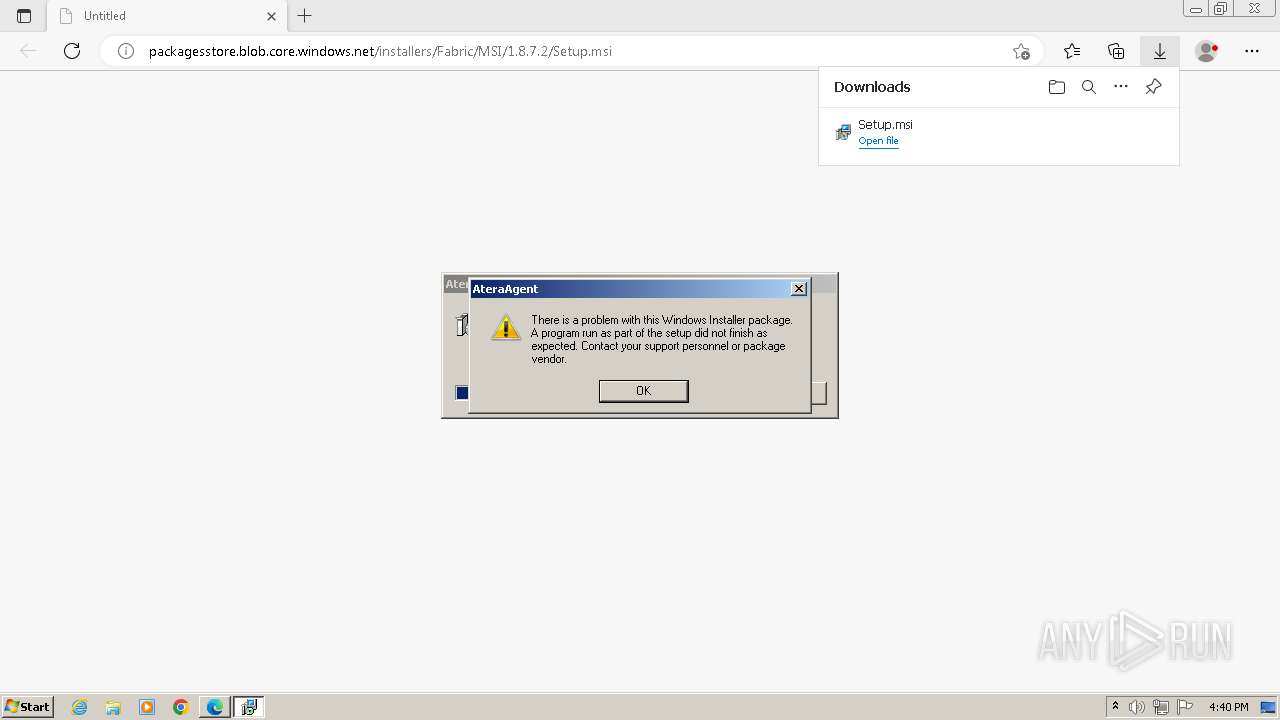
Task: Click the Setup.msi installer file icon
Action: pos(843,132)
